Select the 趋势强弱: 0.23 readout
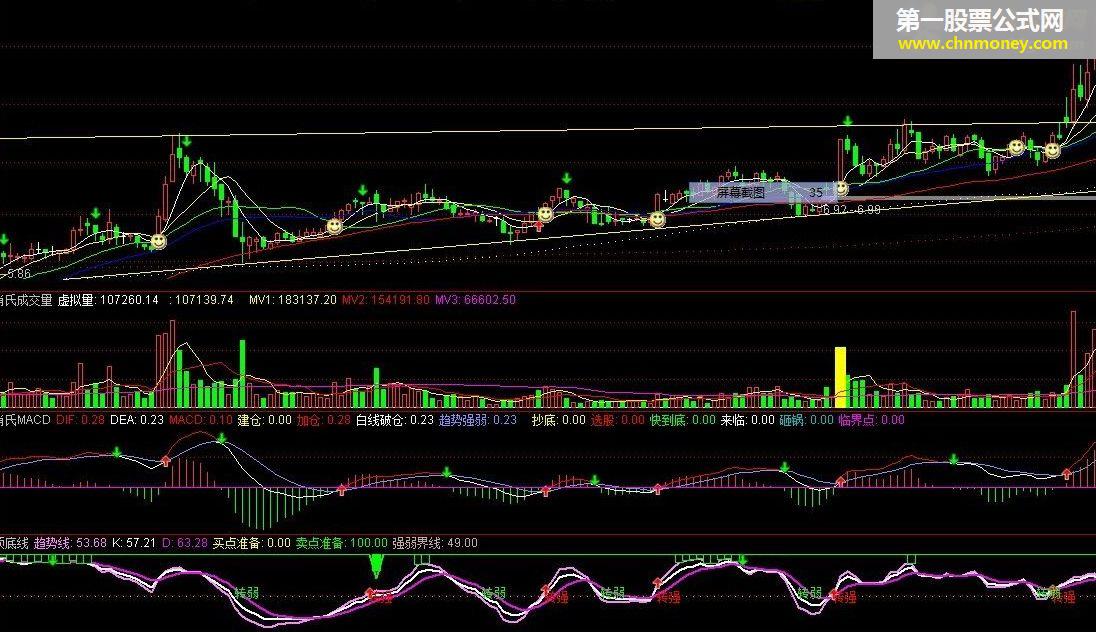 click(478, 420)
